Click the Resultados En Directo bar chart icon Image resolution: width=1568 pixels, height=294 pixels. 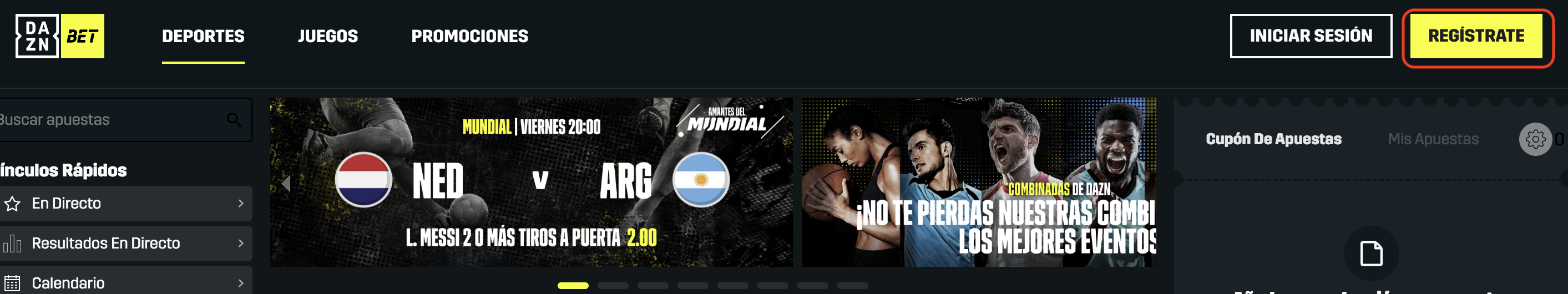(x=12, y=244)
